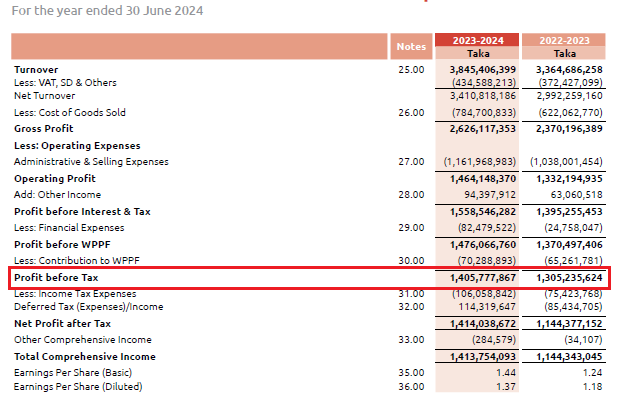Click the Administrative & Selling Expenses label
The image size is (617, 400).
point(91,161)
